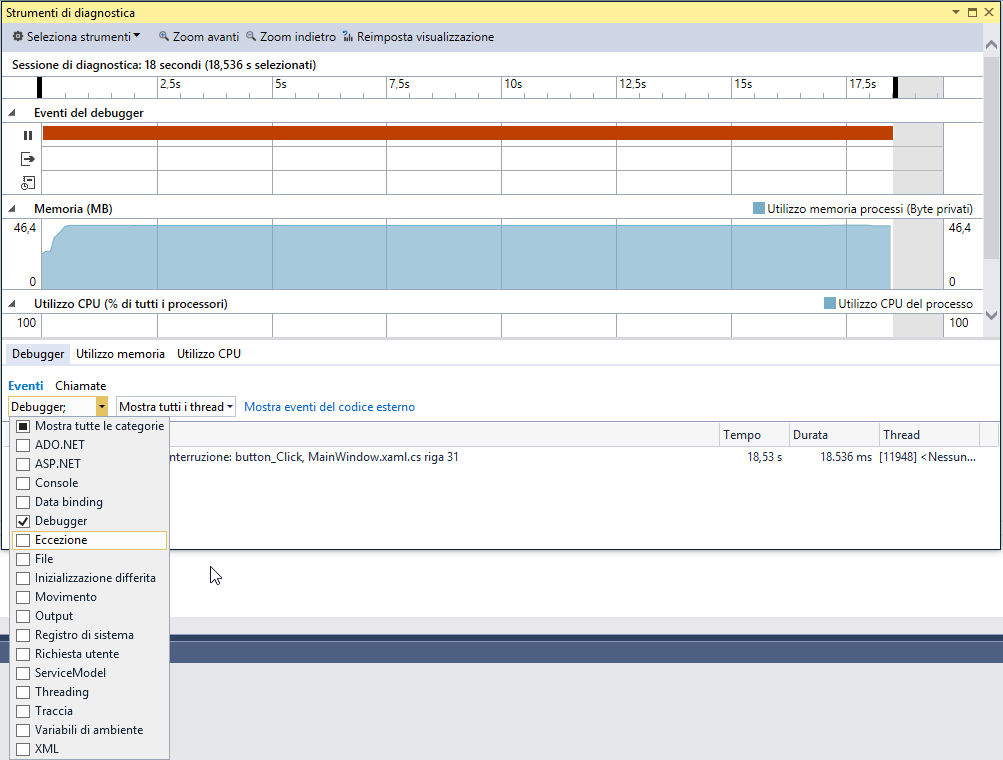Image resolution: width=1003 pixels, height=760 pixels.
Task: Collapse the Memoria (MB) graph section
Action: (12, 209)
